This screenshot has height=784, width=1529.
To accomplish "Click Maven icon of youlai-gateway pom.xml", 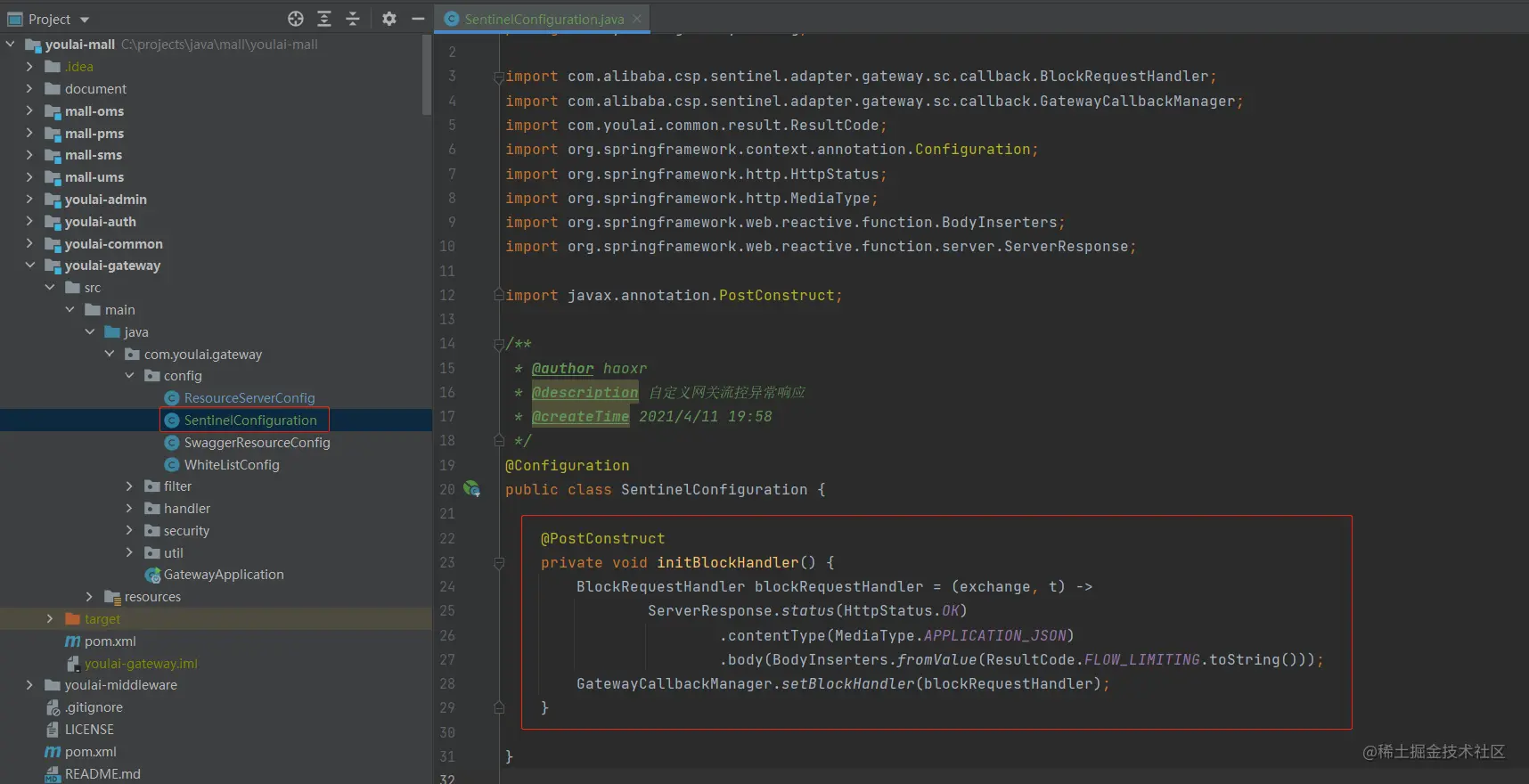I will (x=72, y=641).
